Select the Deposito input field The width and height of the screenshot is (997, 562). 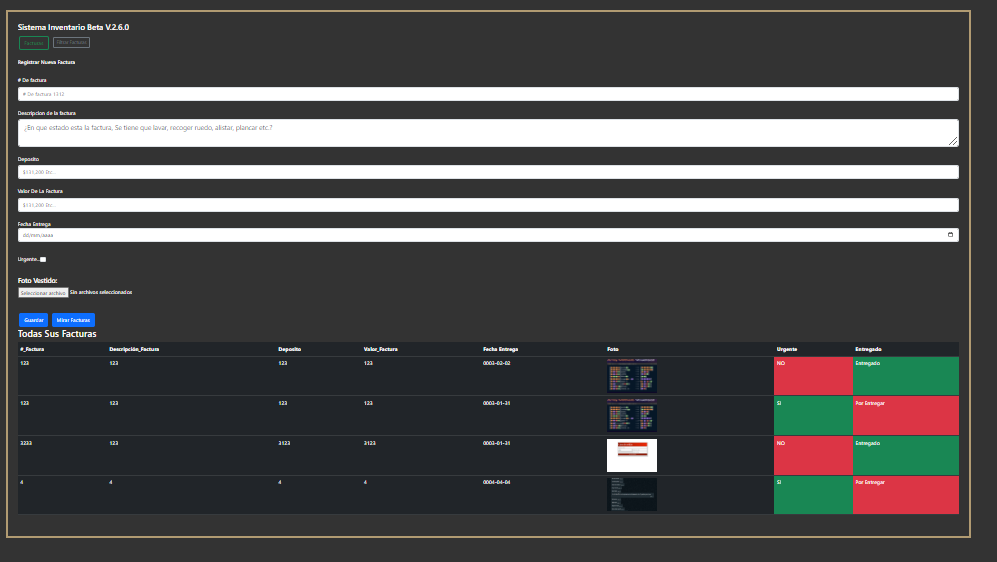click(488, 172)
